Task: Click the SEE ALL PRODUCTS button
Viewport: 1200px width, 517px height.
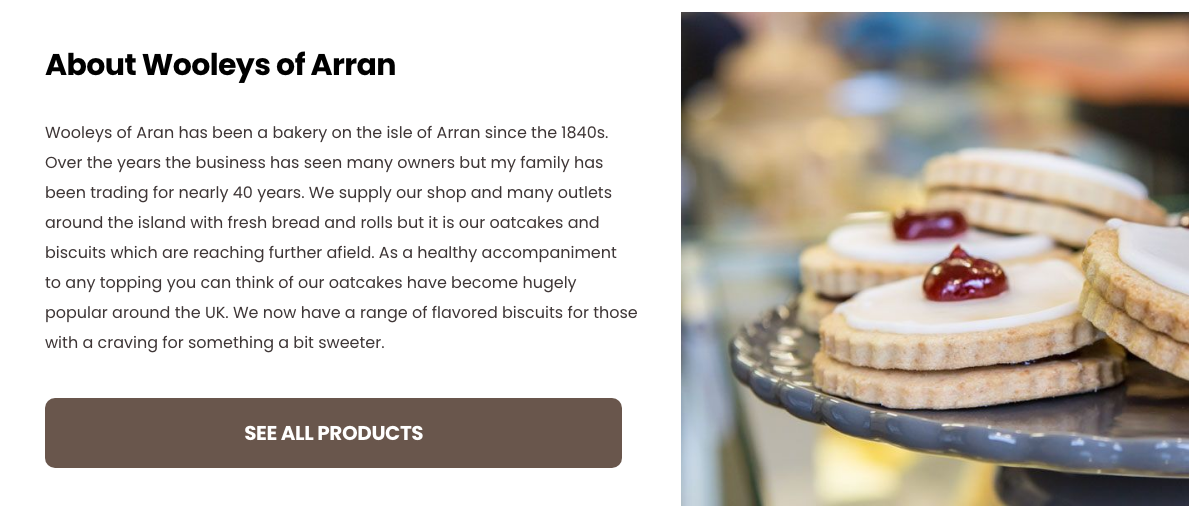Action: (333, 433)
